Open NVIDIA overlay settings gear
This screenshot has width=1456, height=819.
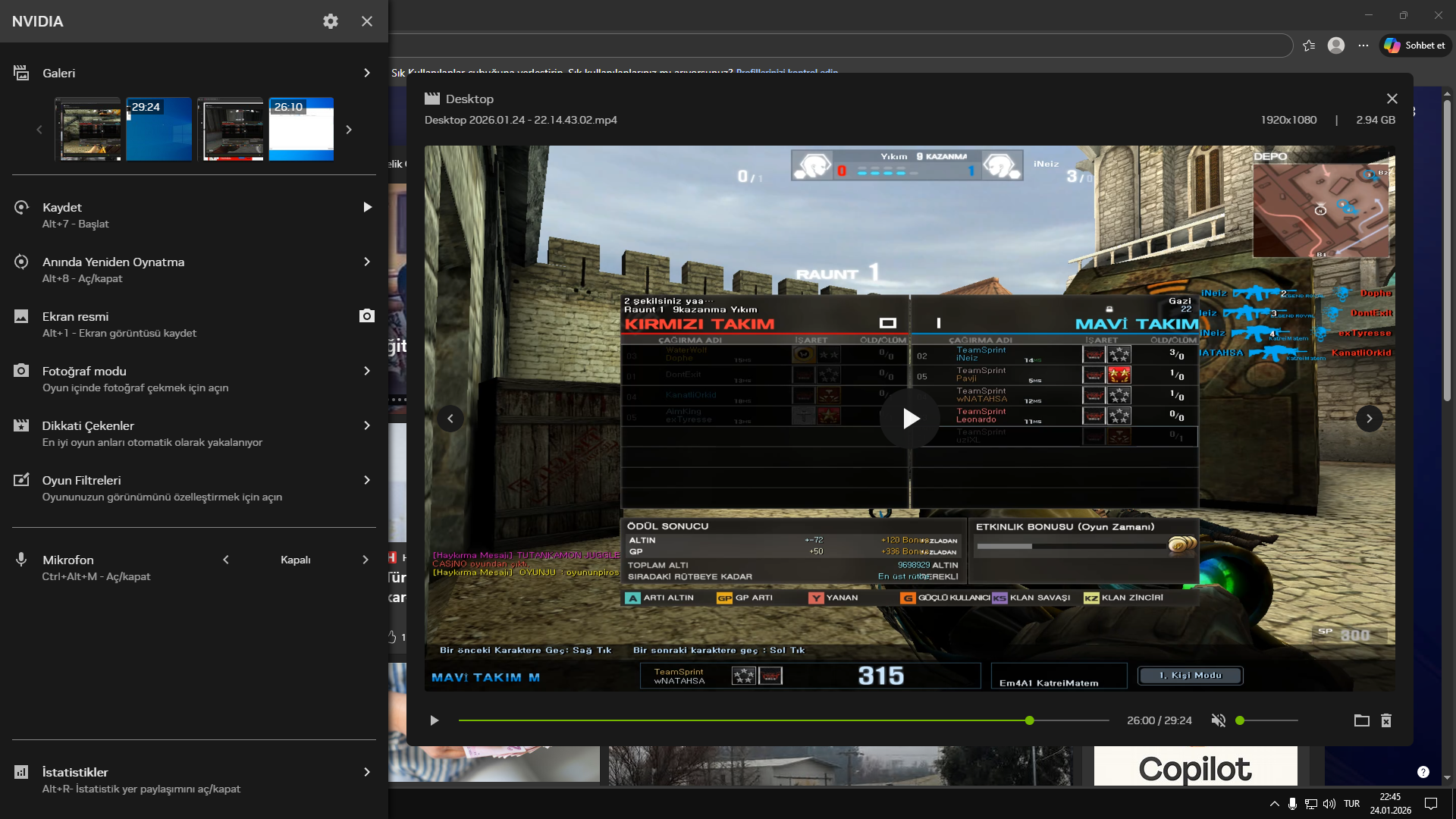click(x=331, y=21)
